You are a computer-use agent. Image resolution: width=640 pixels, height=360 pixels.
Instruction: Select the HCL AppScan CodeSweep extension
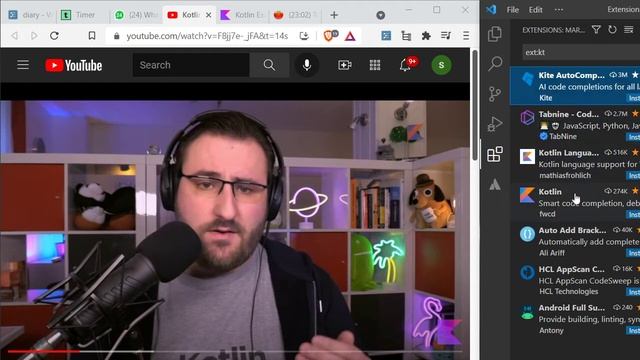(575, 280)
